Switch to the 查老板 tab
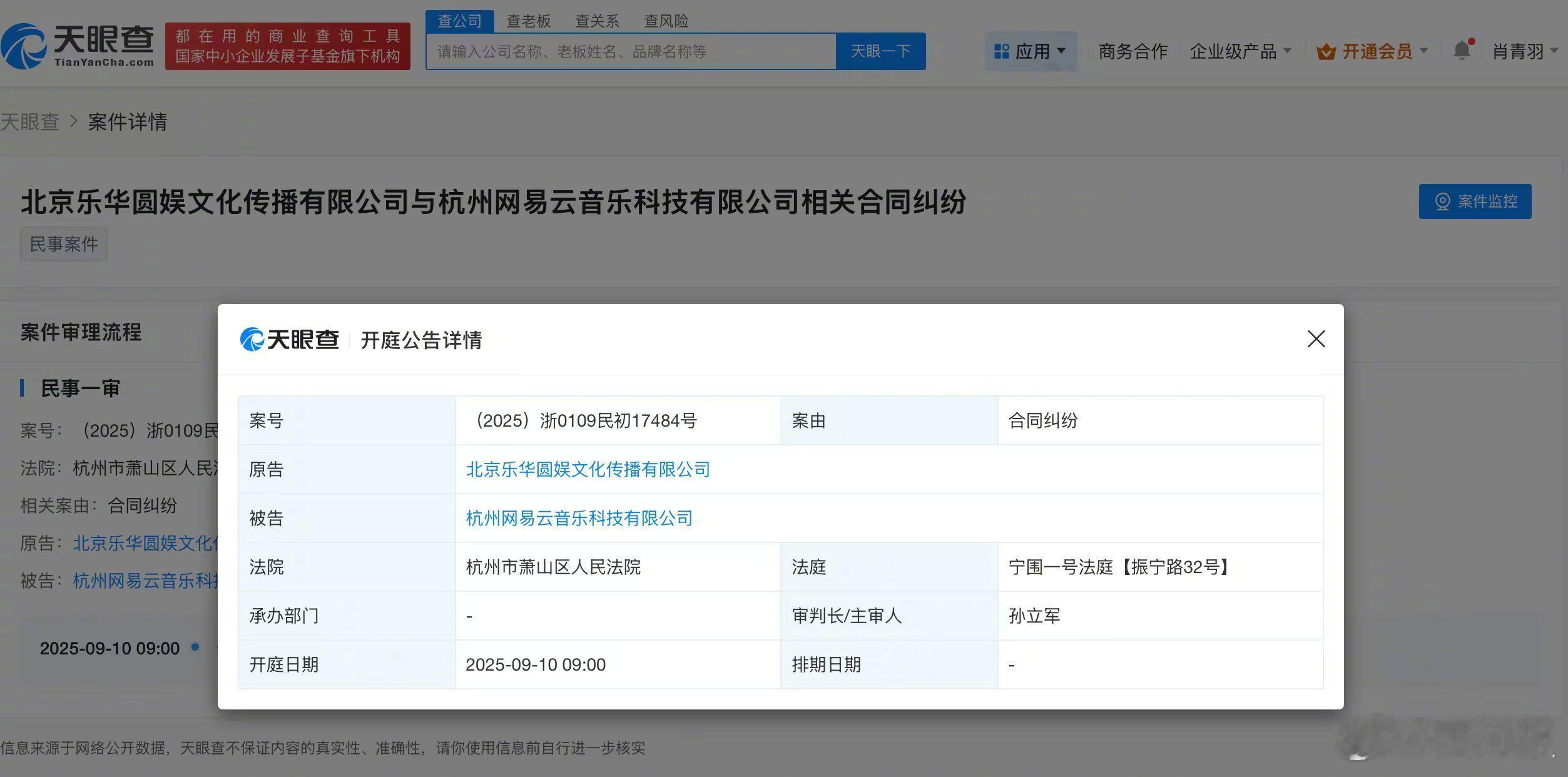This screenshot has width=1568, height=777. click(x=529, y=21)
